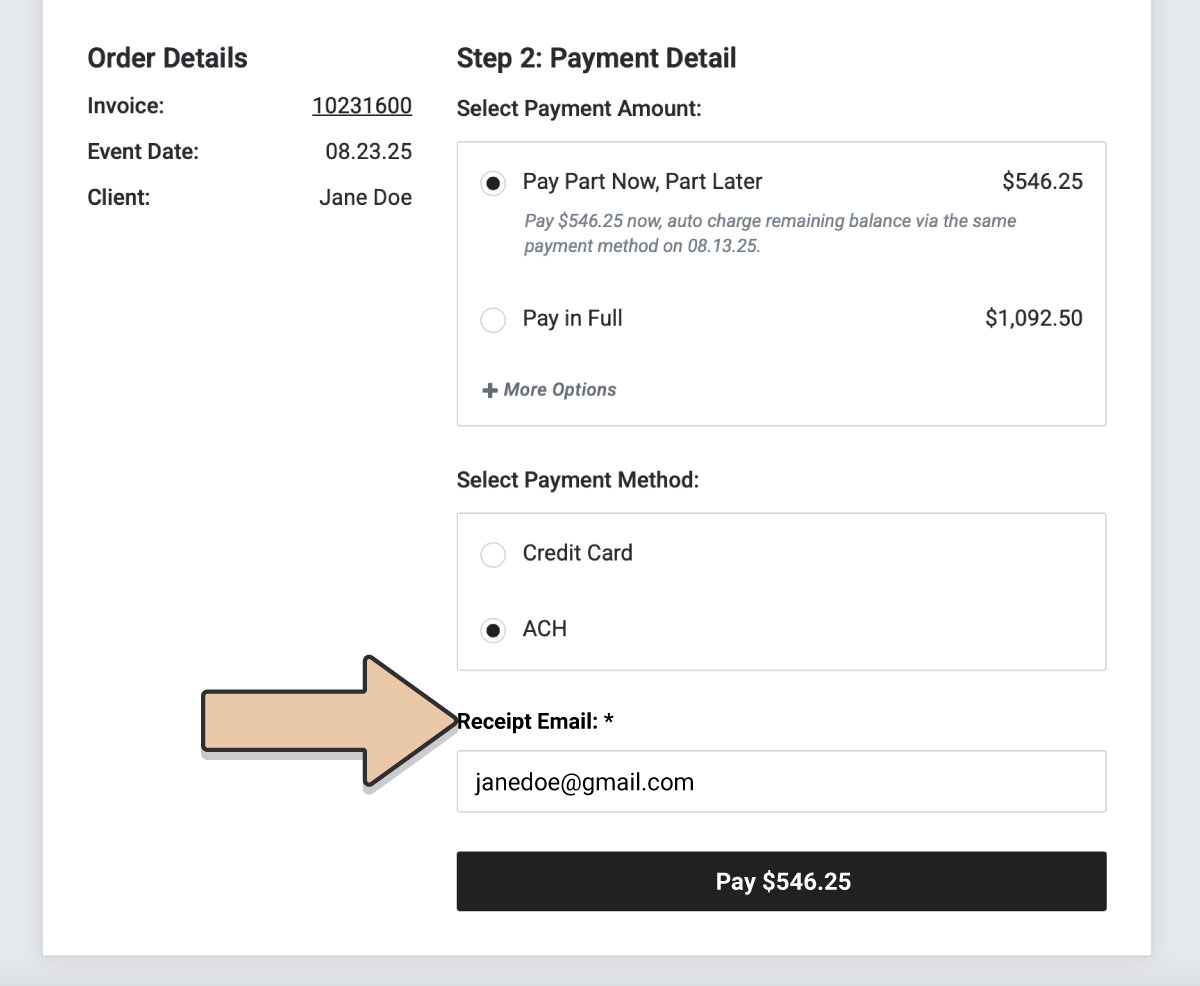
Task: Click the Step 2: Payment Detail heading
Action: click(x=596, y=58)
